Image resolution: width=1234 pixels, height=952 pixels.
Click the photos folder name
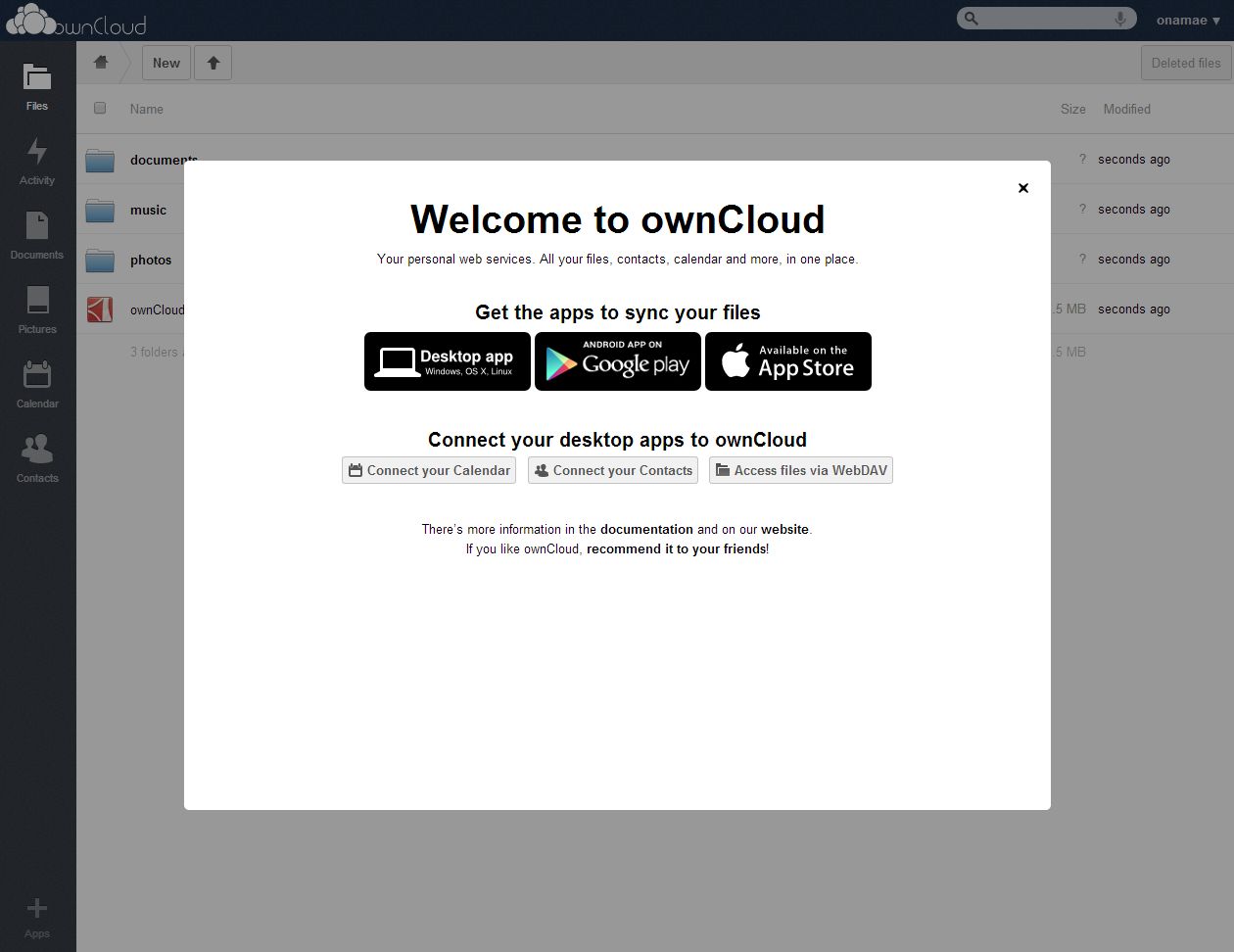[x=151, y=260]
